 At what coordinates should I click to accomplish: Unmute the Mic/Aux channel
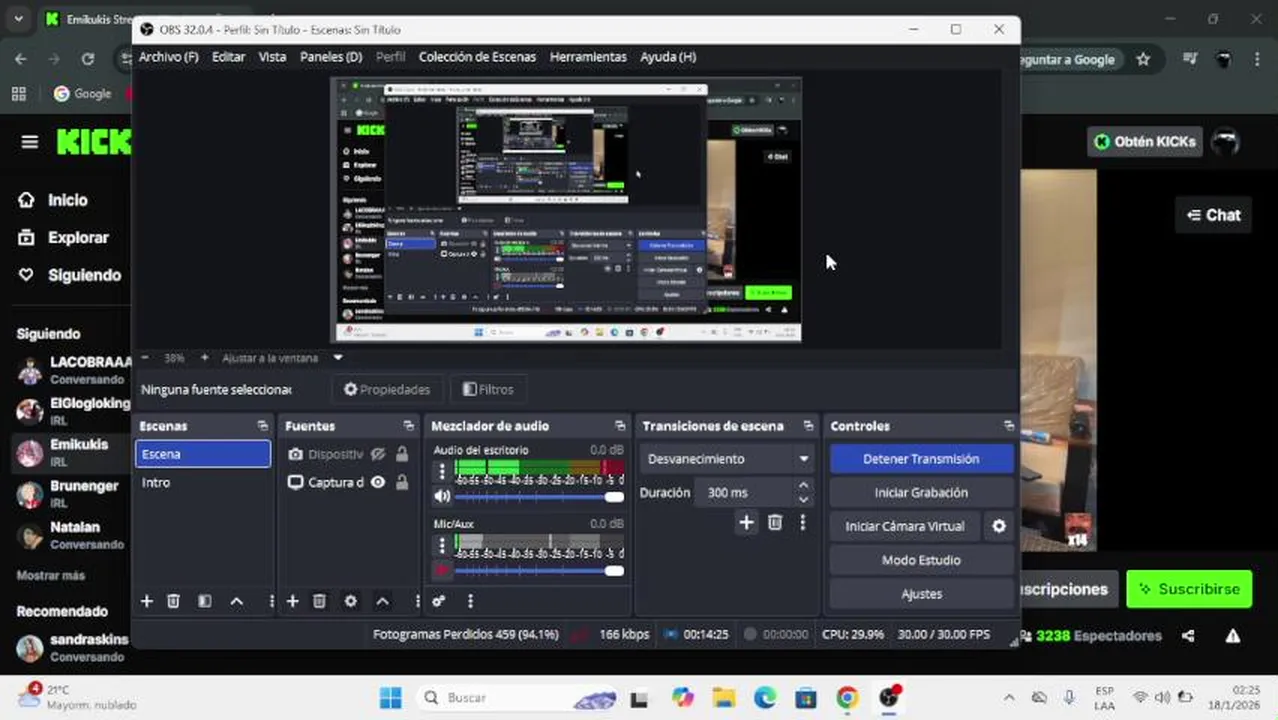click(442, 570)
